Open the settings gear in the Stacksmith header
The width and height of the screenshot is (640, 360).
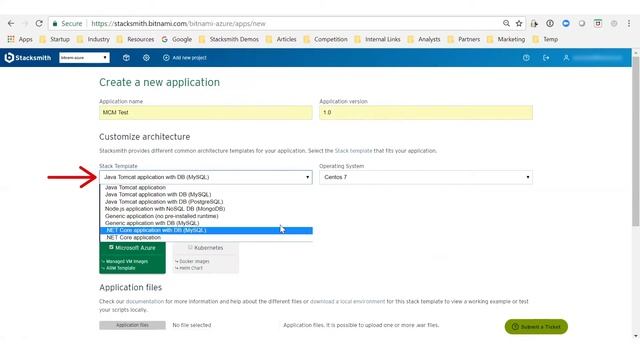[x=146, y=58]
